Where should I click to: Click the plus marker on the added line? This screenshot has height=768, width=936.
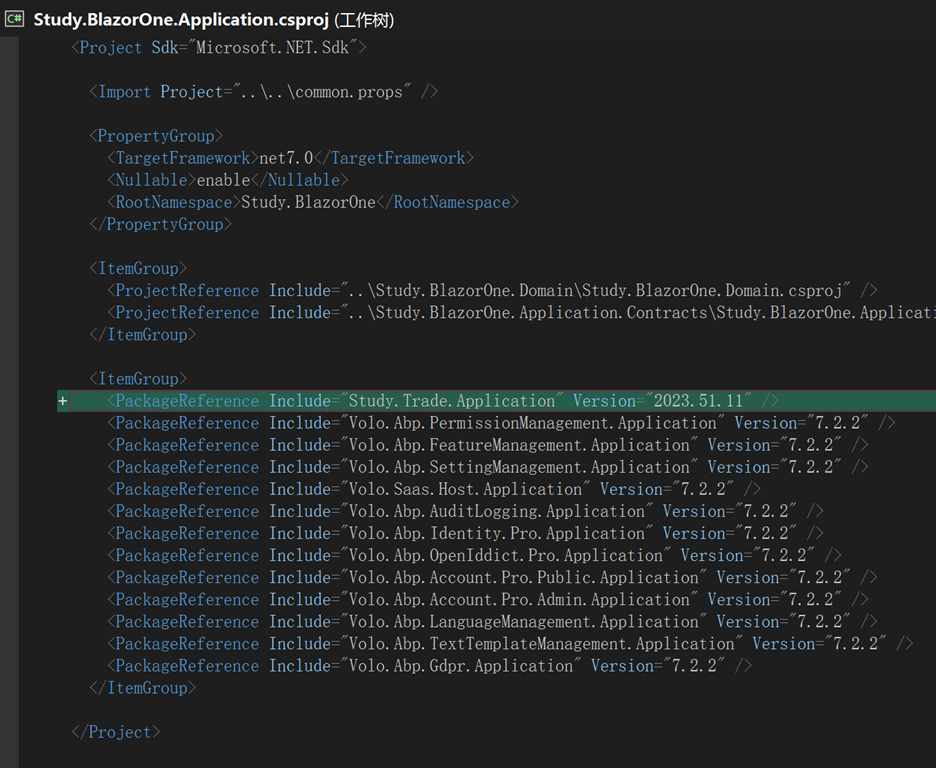[x=63, y=401]
